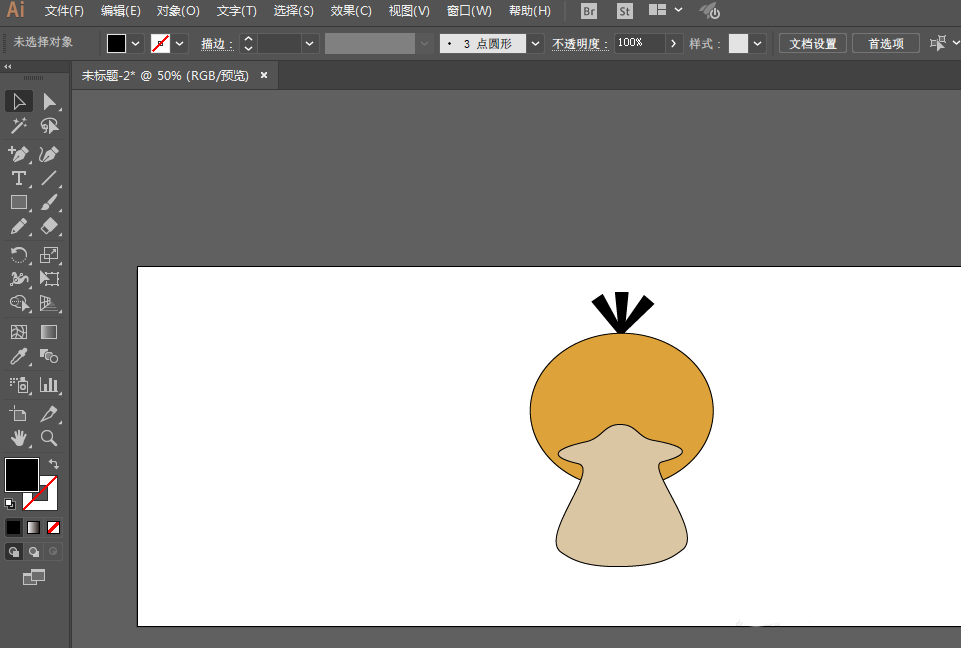
Task: Select the Eraser tool
Action: pyautogui.click(x=49, y=227)
